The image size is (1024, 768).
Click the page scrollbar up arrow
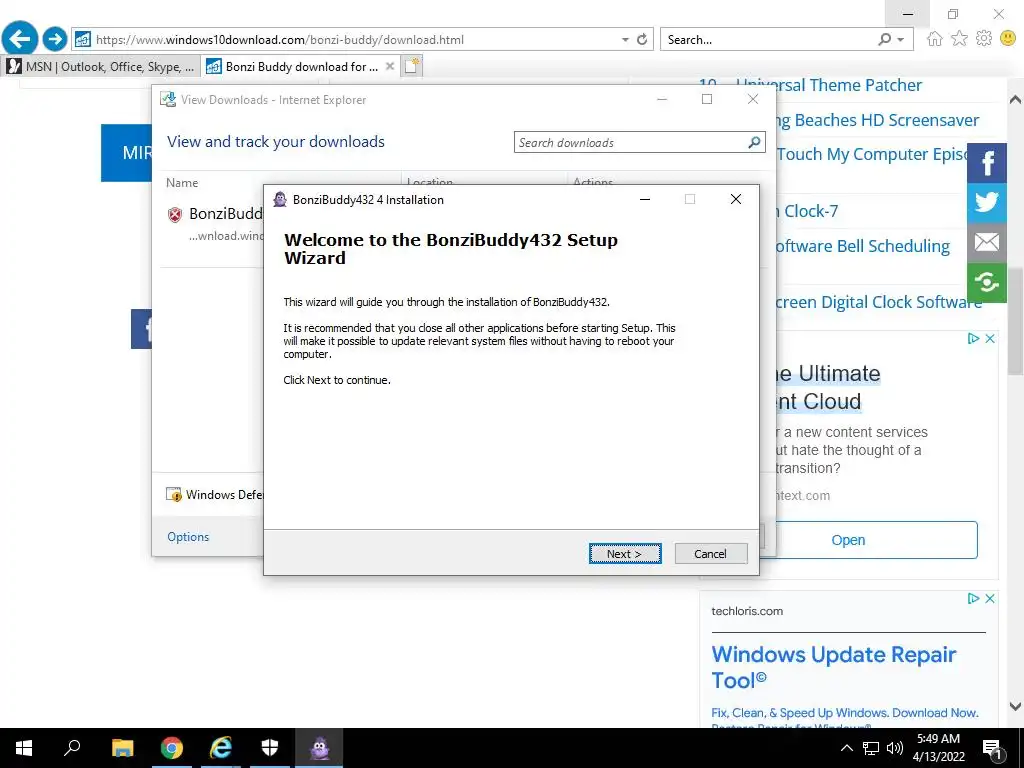point(1016,100)
